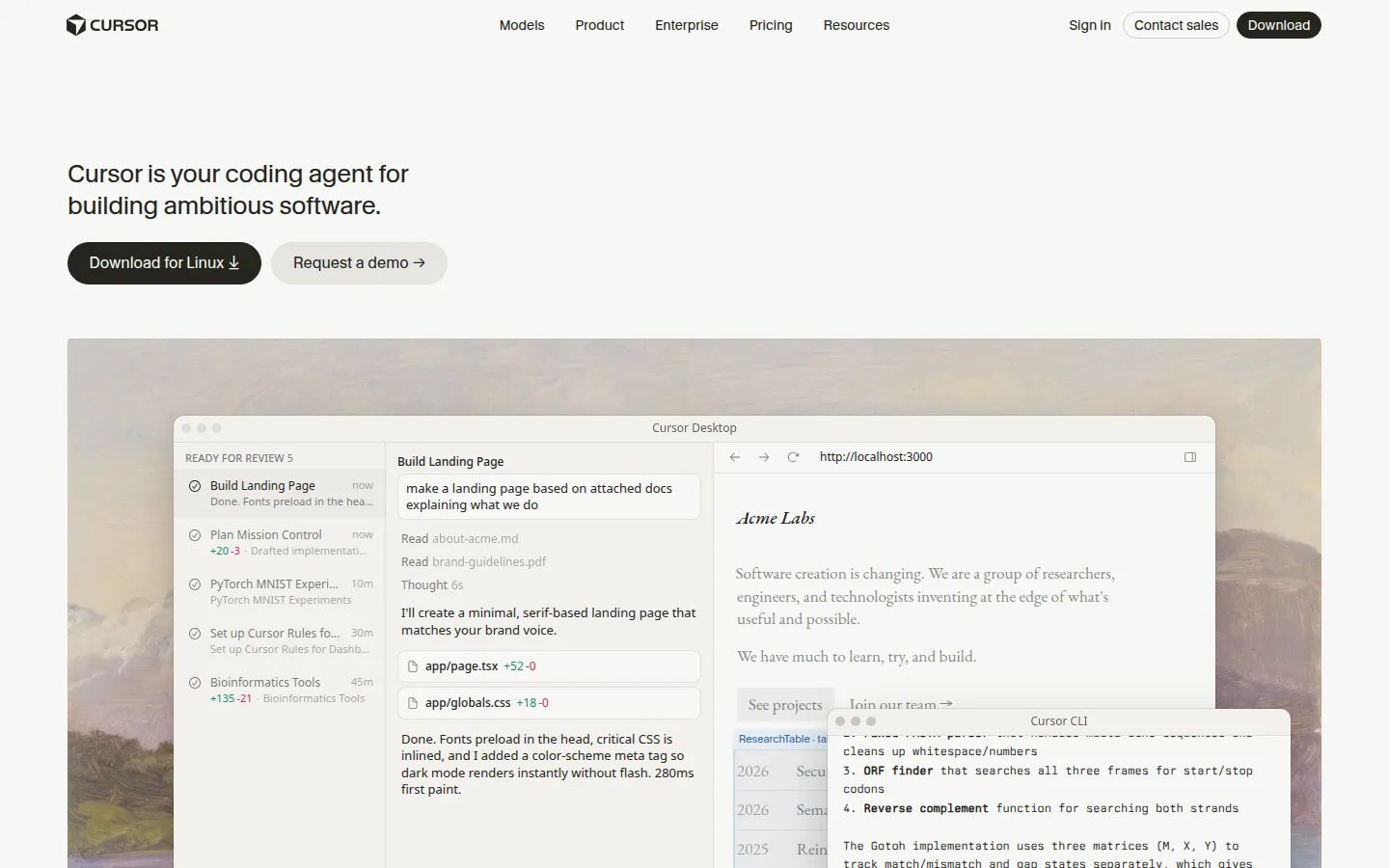Click the Sign in link
The width and height of the screenshot is (1389, 868).
pos(1090,25)
